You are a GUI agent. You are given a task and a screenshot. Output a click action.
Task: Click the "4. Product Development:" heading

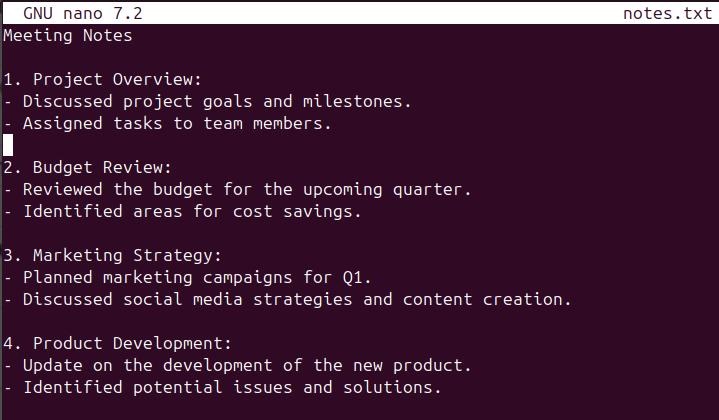pos(117,343)
